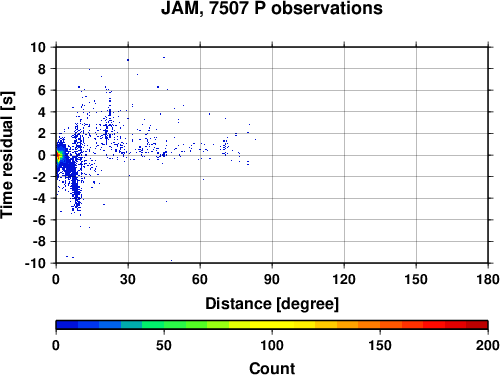Click colorbar tick label '200'
The width and height of the screenshot is (500, 375).
point(488,345)
